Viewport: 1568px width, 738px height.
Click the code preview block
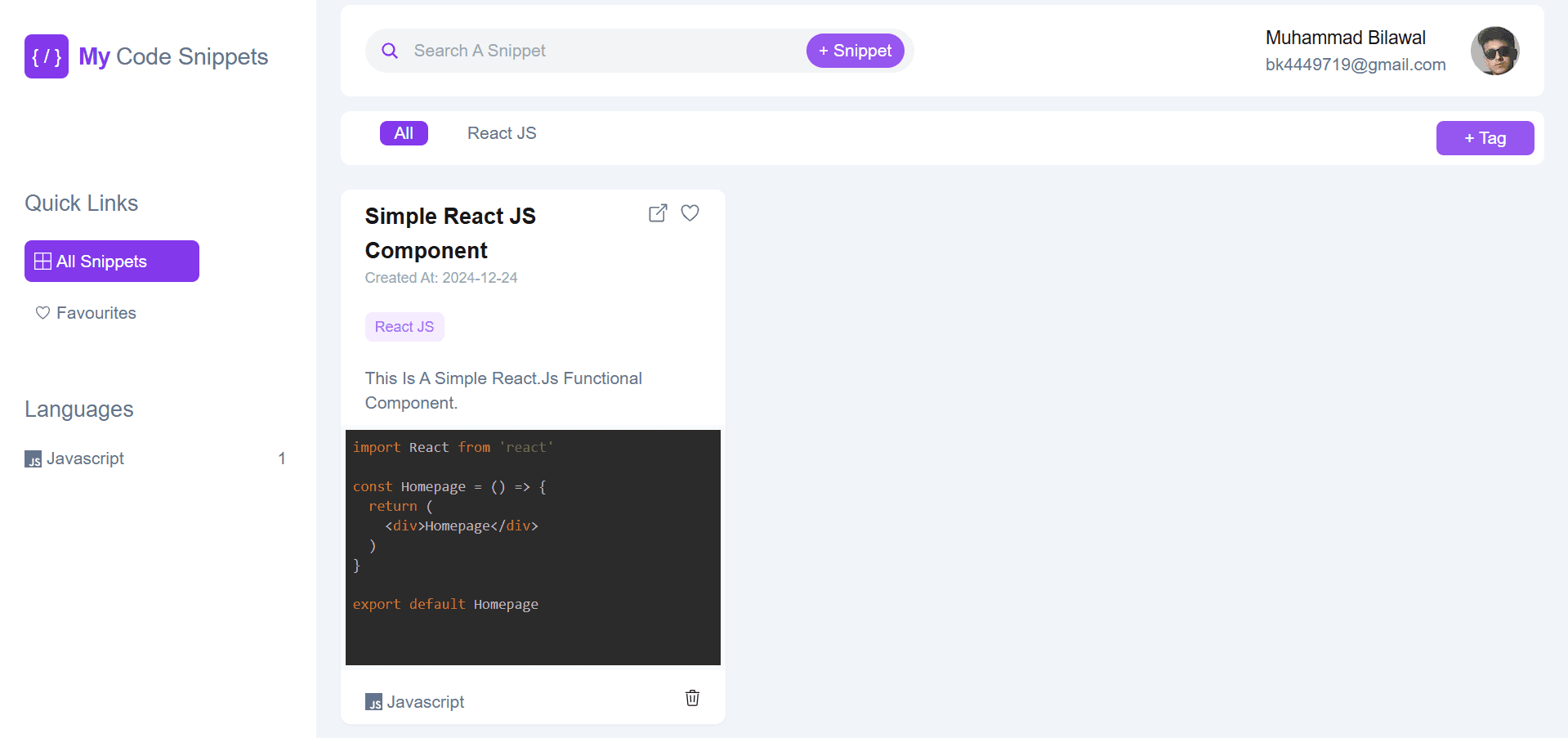click(533, 548)
